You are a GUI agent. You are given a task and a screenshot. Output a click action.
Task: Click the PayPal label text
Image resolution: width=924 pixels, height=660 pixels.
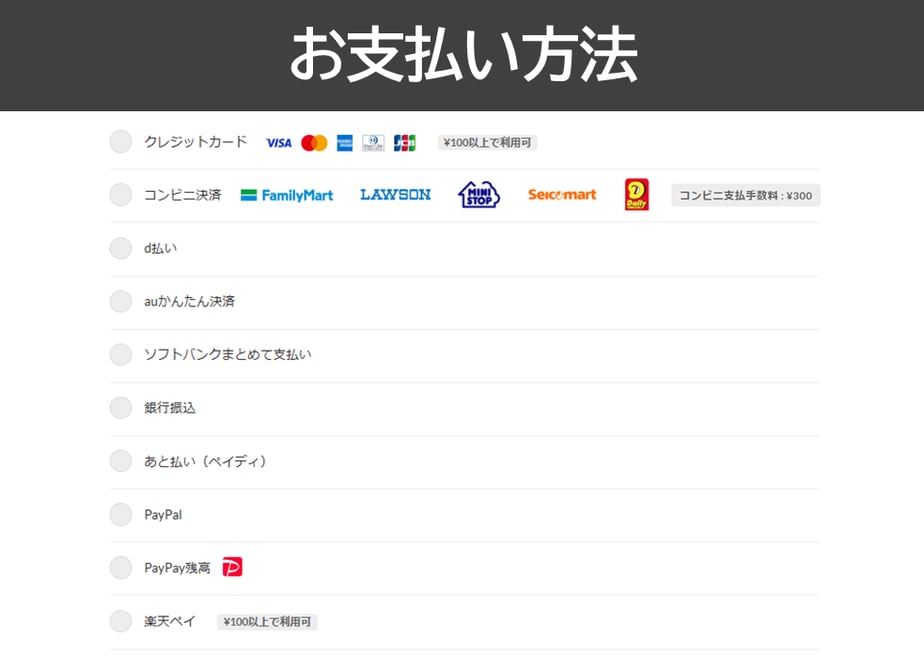[x=163, y=514]
